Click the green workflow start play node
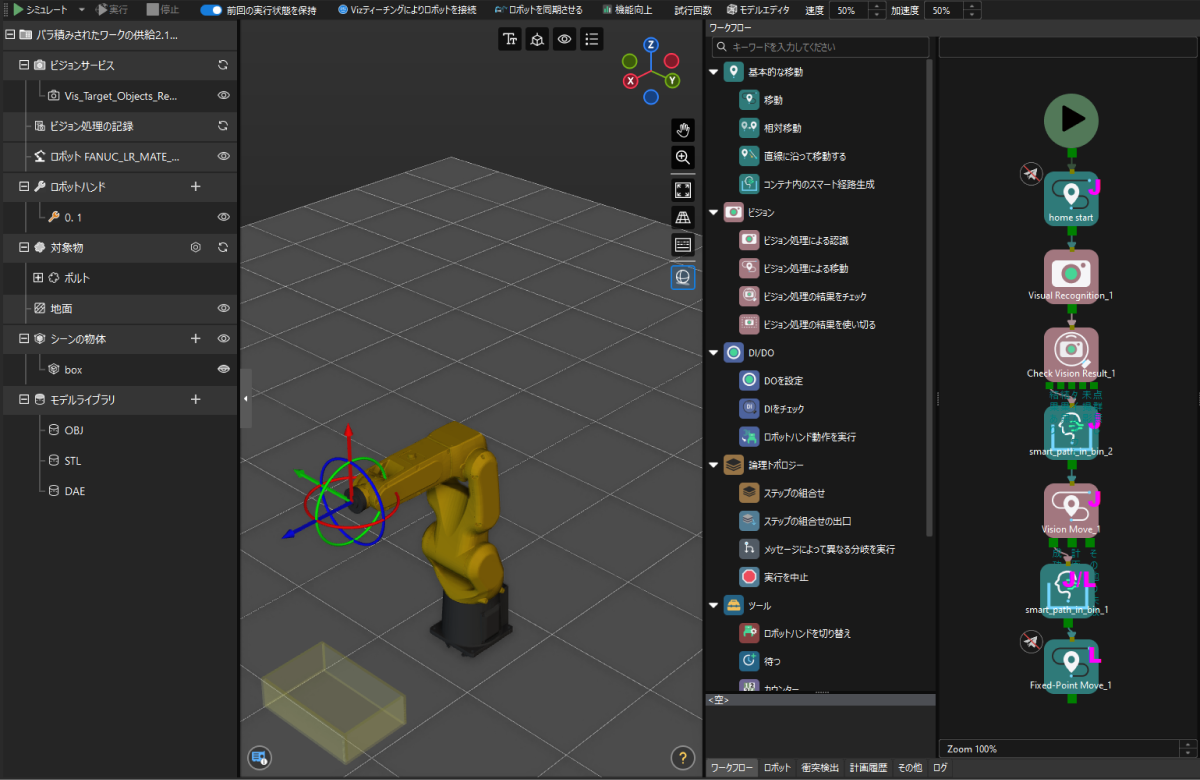 click(x=1071, y=120)
